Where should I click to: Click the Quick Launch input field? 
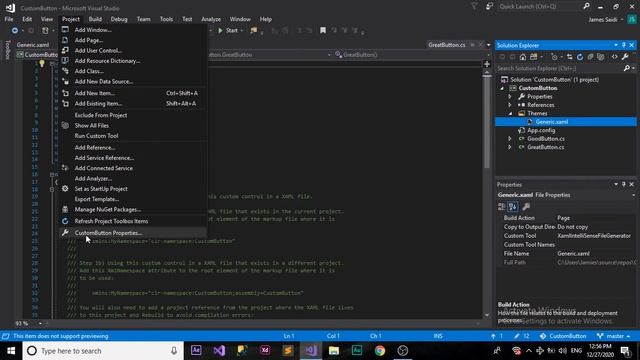pyautogui.click(x=539, y=7)
